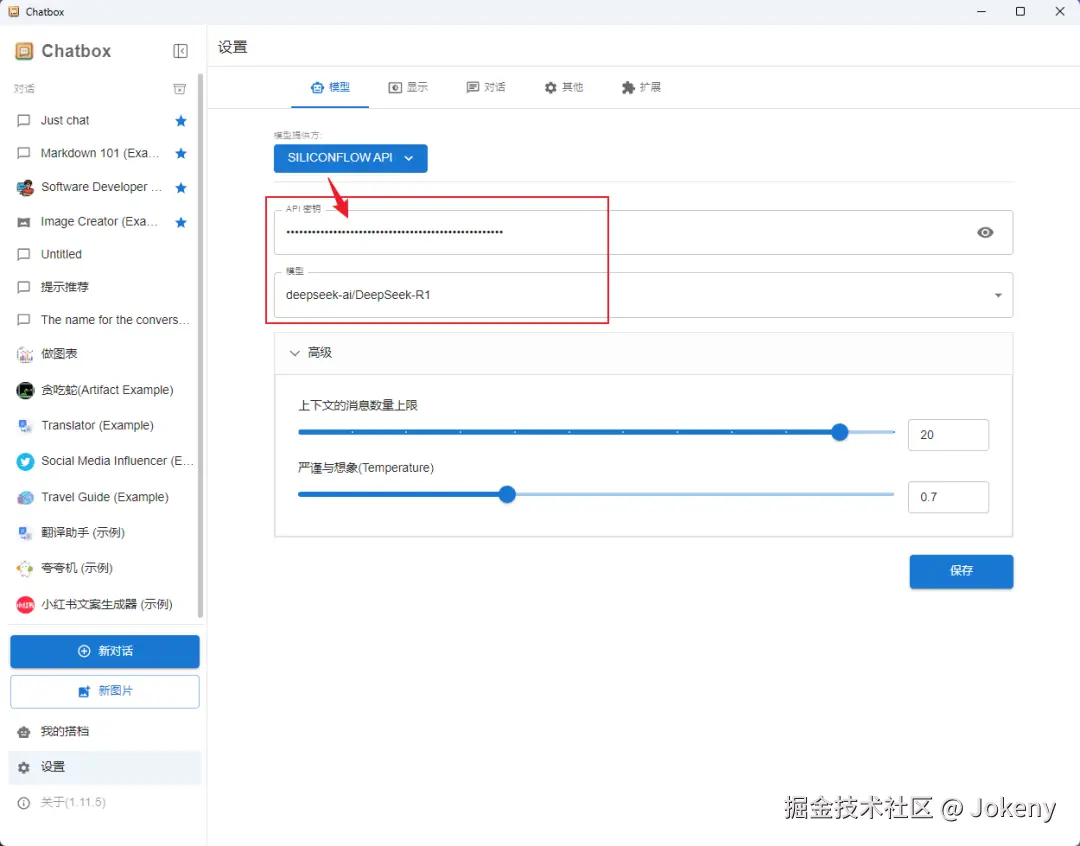Toggle star on Markdown 101 conversation
1080x846 pixels.
point(181,153)
